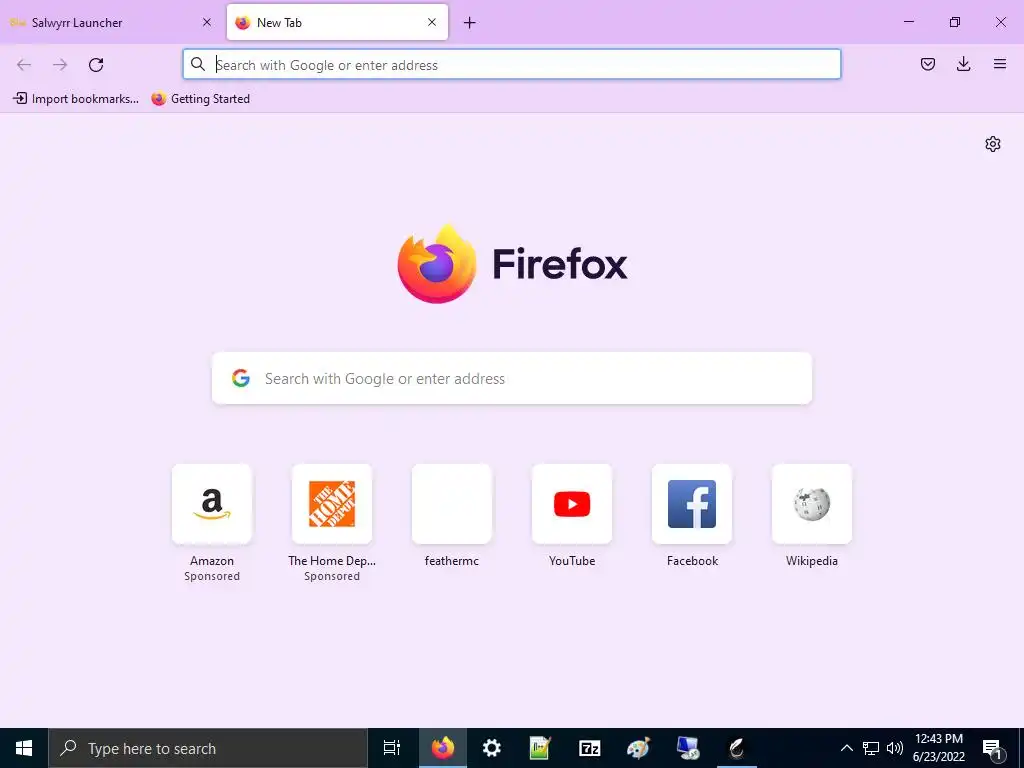The height and width of the screenshot is (768, 1024).
Task: Open the Getting Started bookmark
Action: [200, 99]
